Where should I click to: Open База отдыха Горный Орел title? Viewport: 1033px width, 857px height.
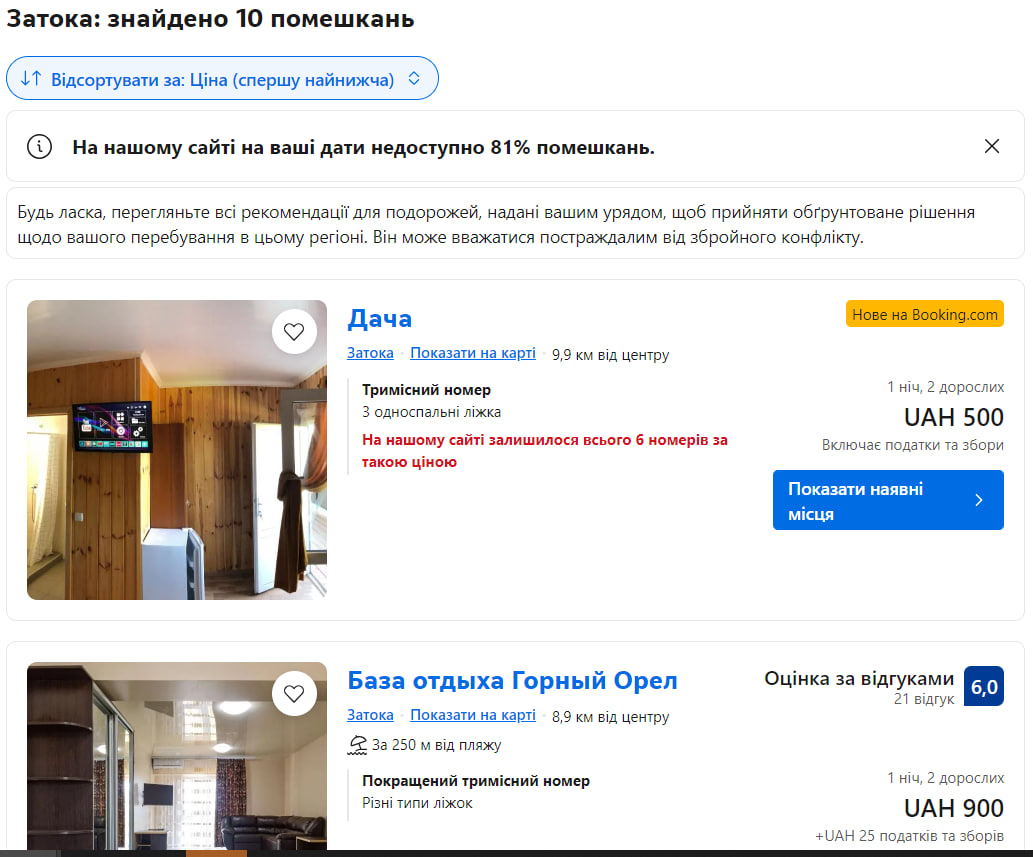pyautogui.click(x=512, y=680)
